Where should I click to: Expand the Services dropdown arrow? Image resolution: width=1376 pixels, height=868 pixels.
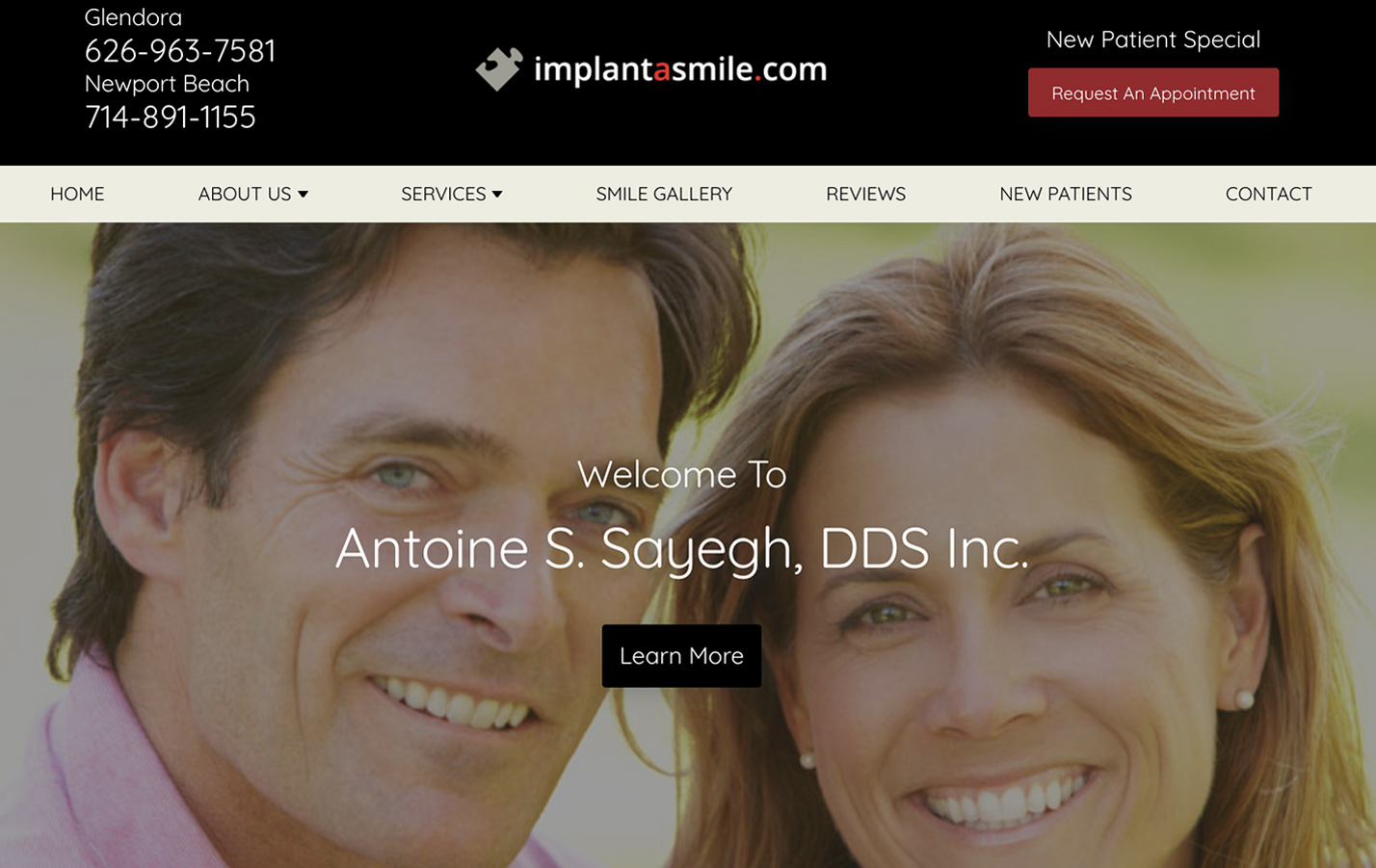click(497, 194)
